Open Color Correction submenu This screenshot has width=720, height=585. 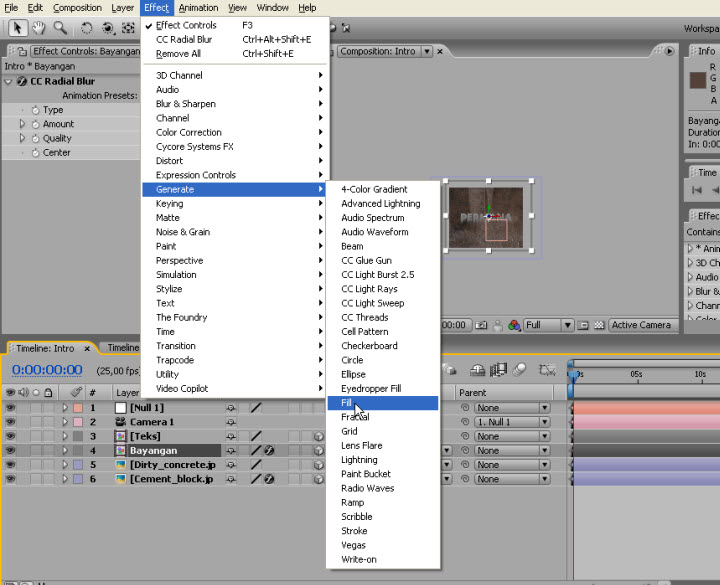236,132
